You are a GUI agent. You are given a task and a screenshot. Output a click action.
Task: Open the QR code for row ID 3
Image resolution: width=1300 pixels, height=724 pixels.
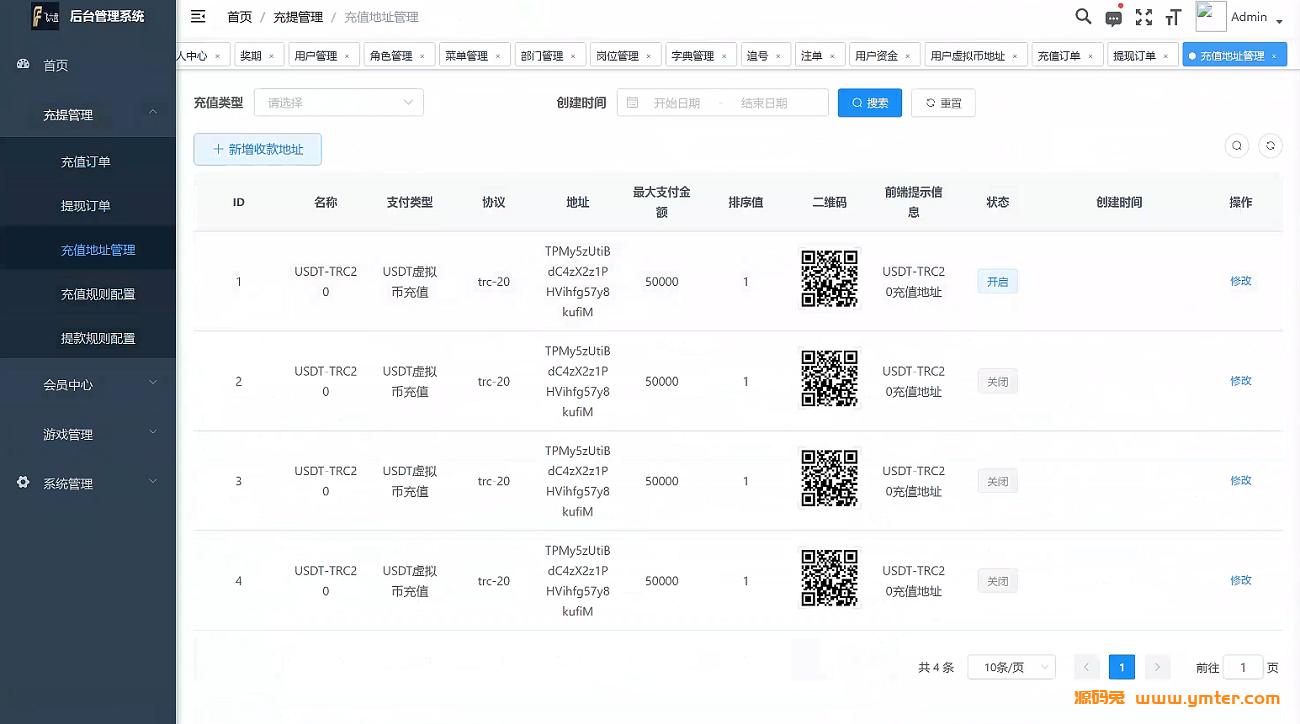[x=830, y=479]
